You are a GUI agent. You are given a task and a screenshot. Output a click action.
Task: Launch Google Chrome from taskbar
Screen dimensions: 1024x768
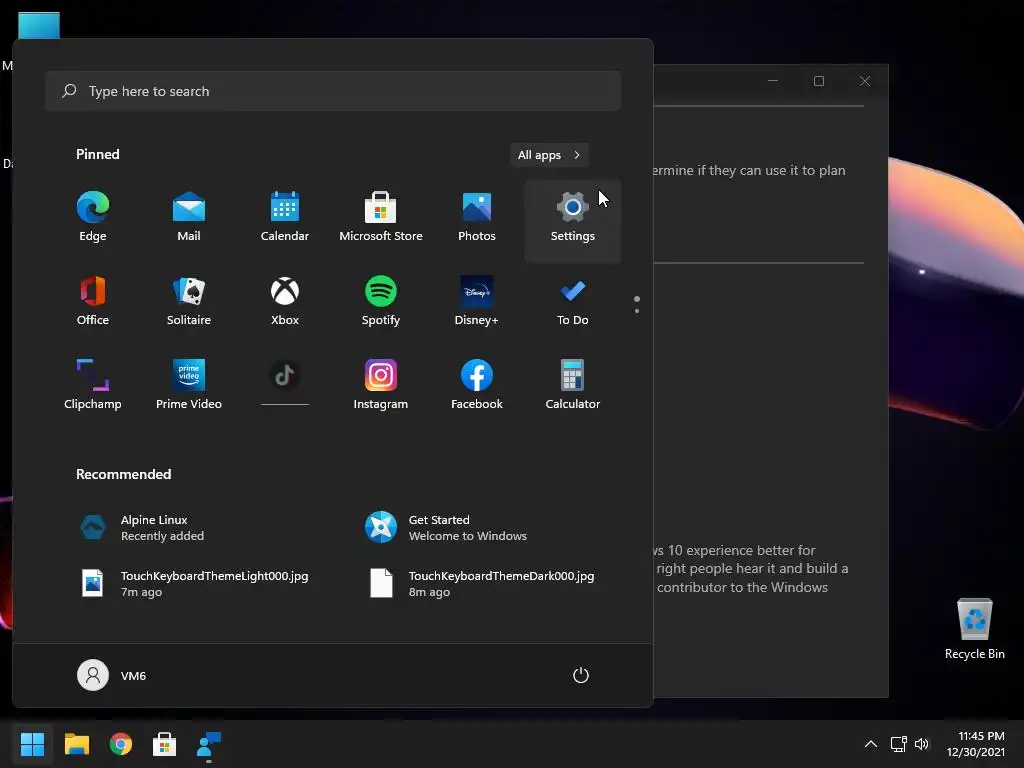click(x=121, y=744)
